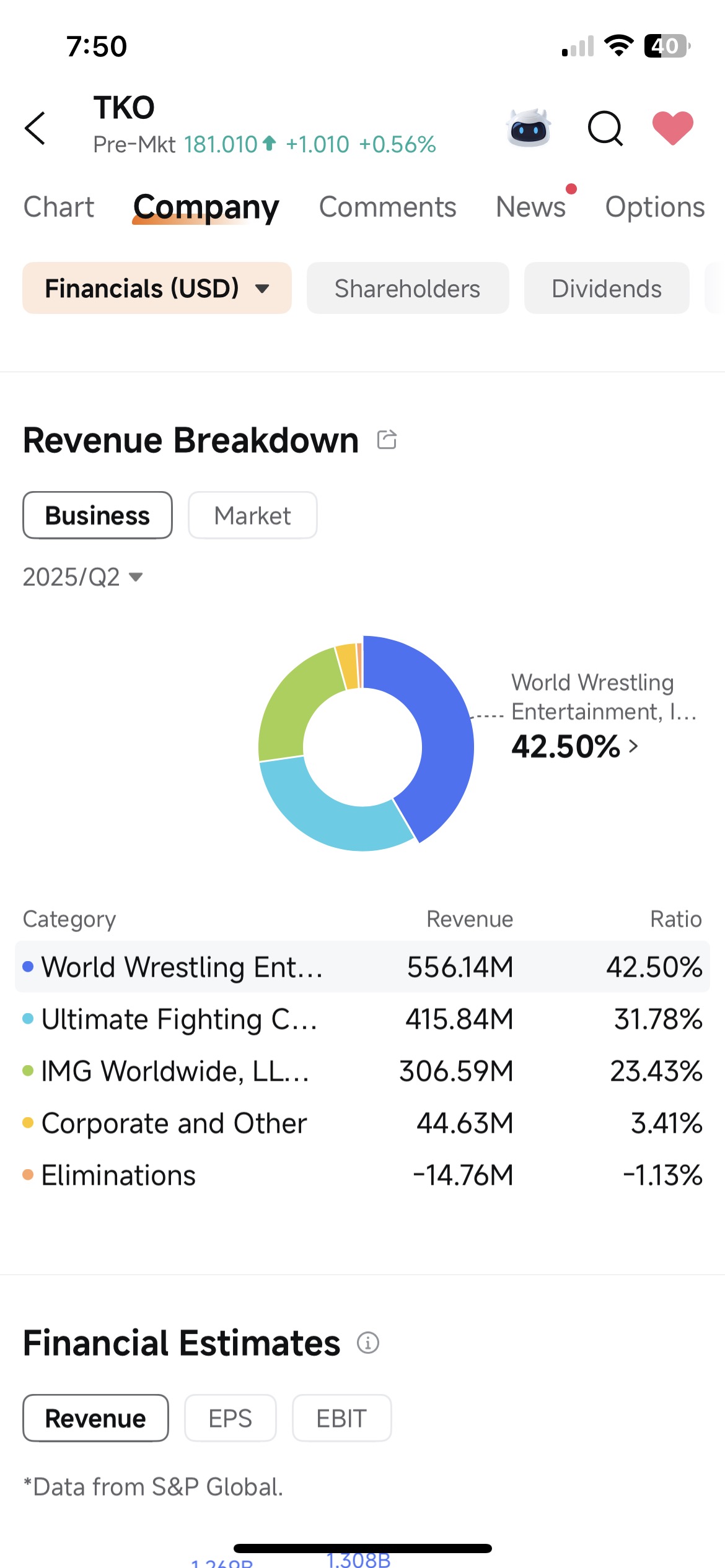
Task: Tap the battery indicator in status bar
Action: click(x=667, y=46)
